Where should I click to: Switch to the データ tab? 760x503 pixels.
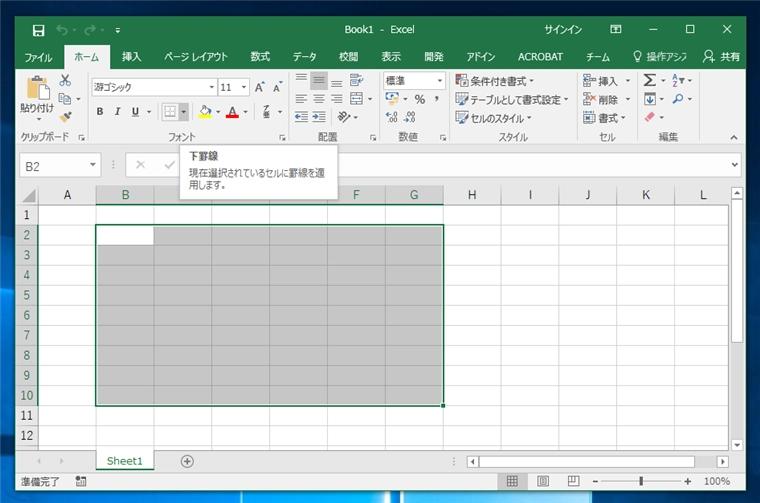pyautogui.click(x=304, y=57)
